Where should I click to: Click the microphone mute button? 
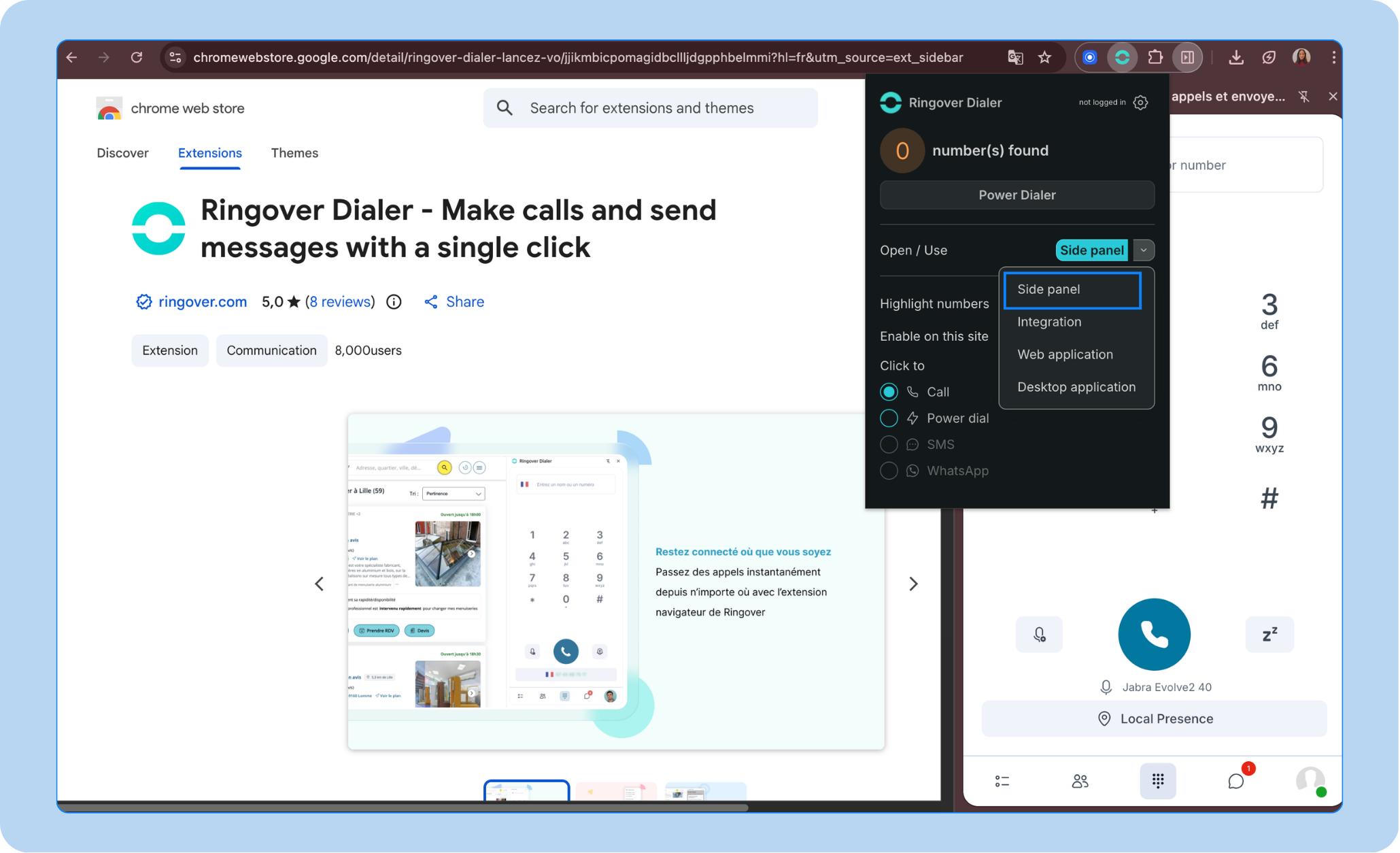tap(1038, 635)
